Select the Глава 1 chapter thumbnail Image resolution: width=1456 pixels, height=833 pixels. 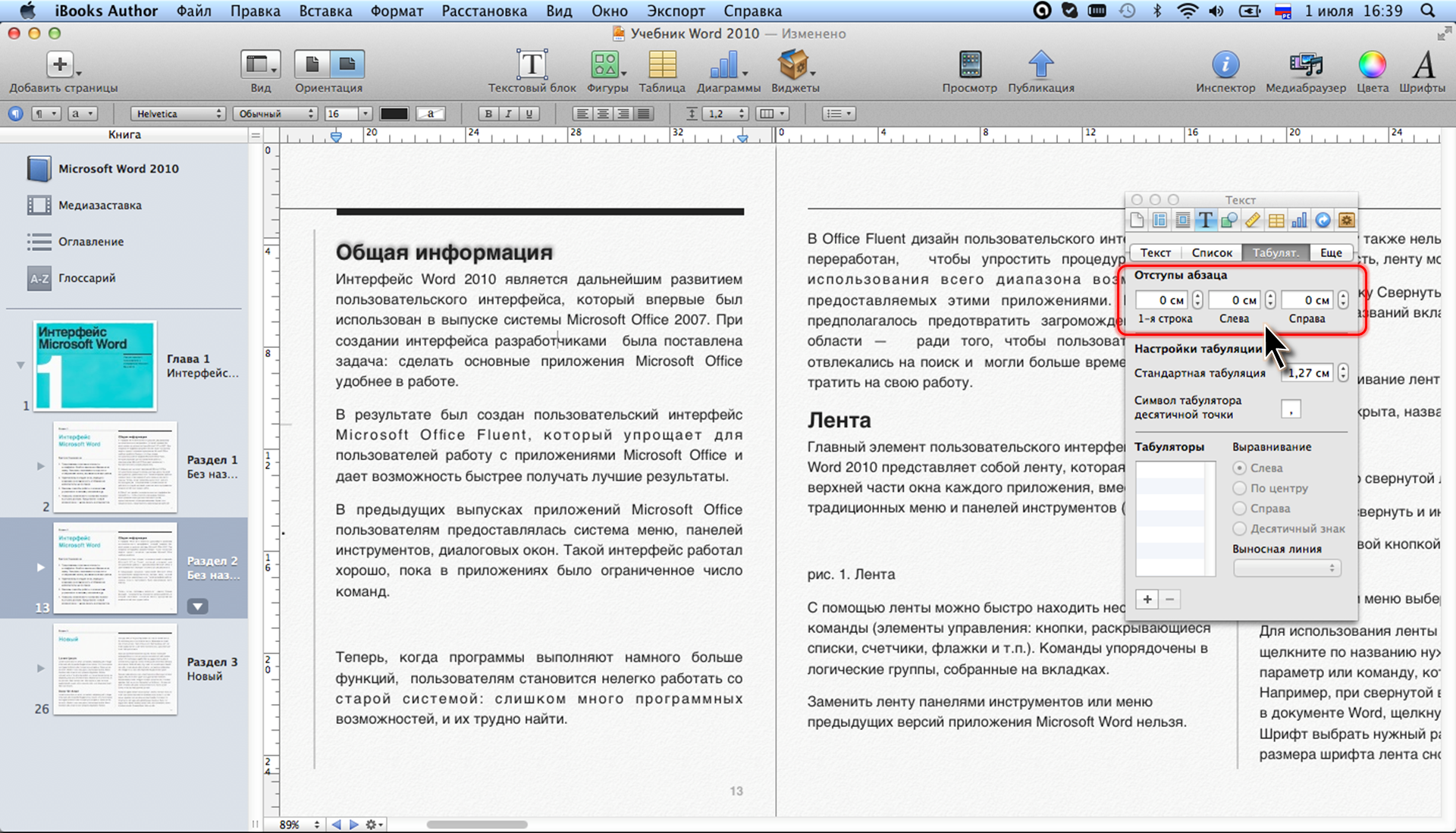pyautogui.click(x=95, y=366)
